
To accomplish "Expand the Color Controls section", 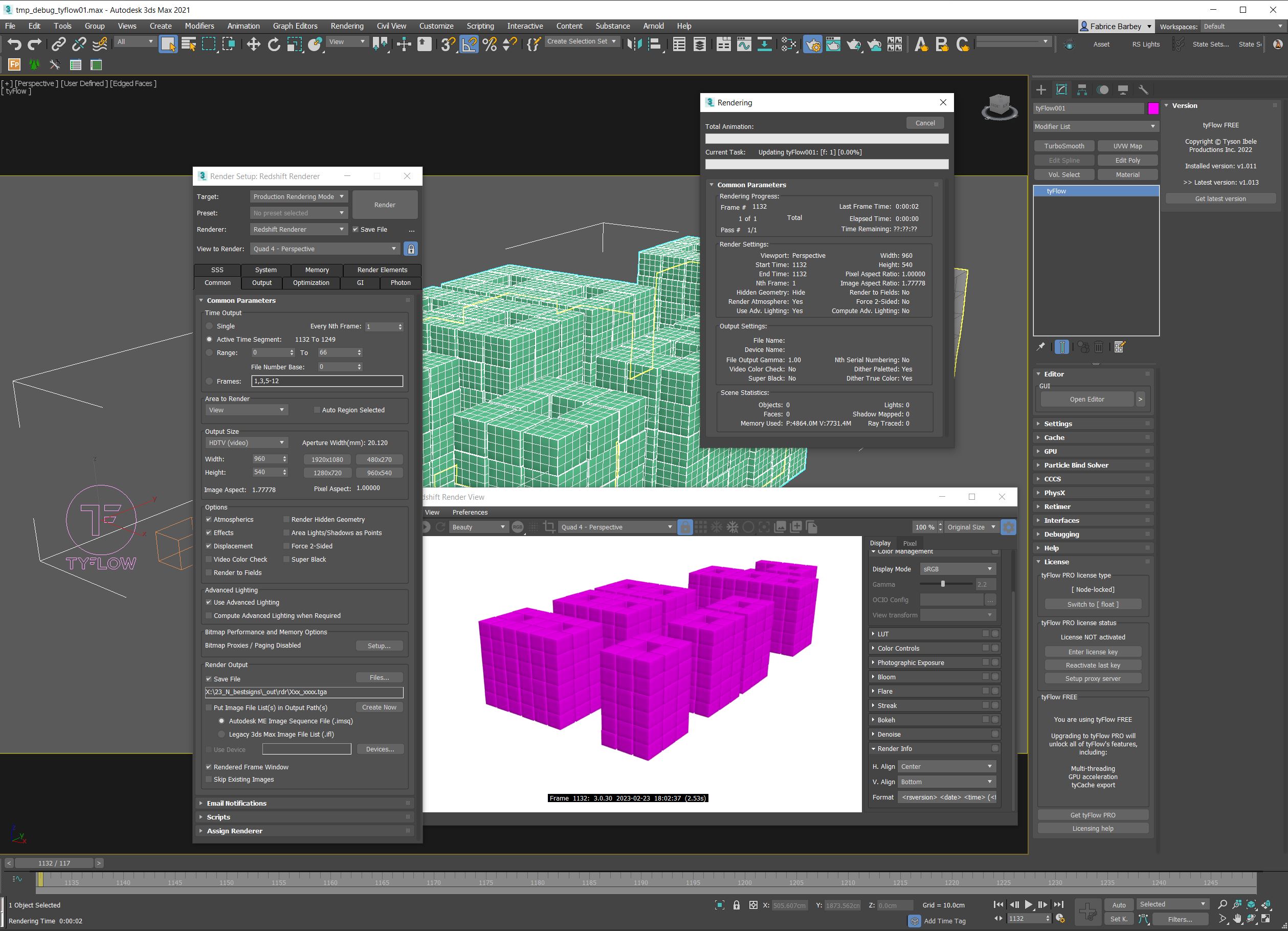I will 934,649.
